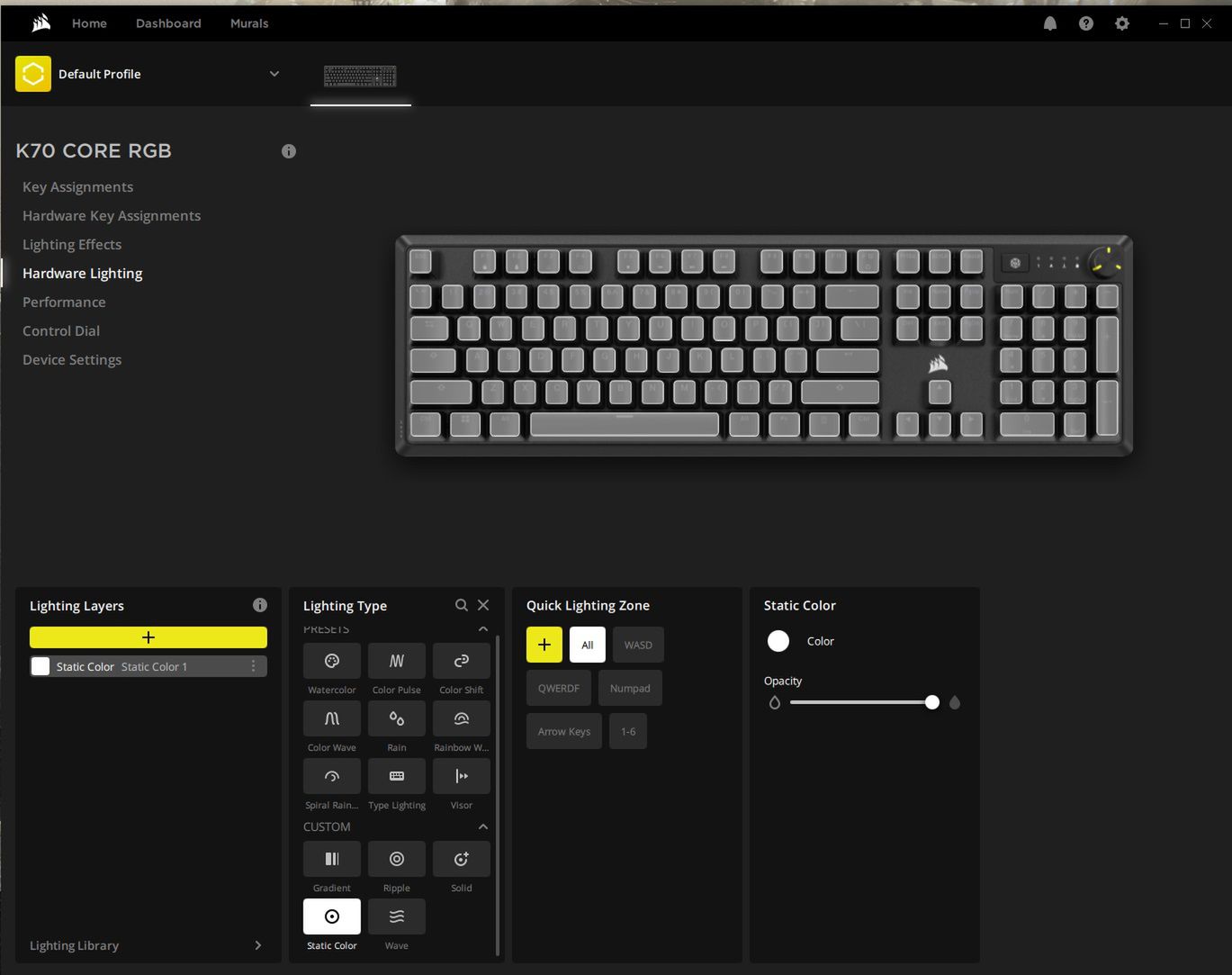Add a new quick lighting zone

[x=544, y=645]
